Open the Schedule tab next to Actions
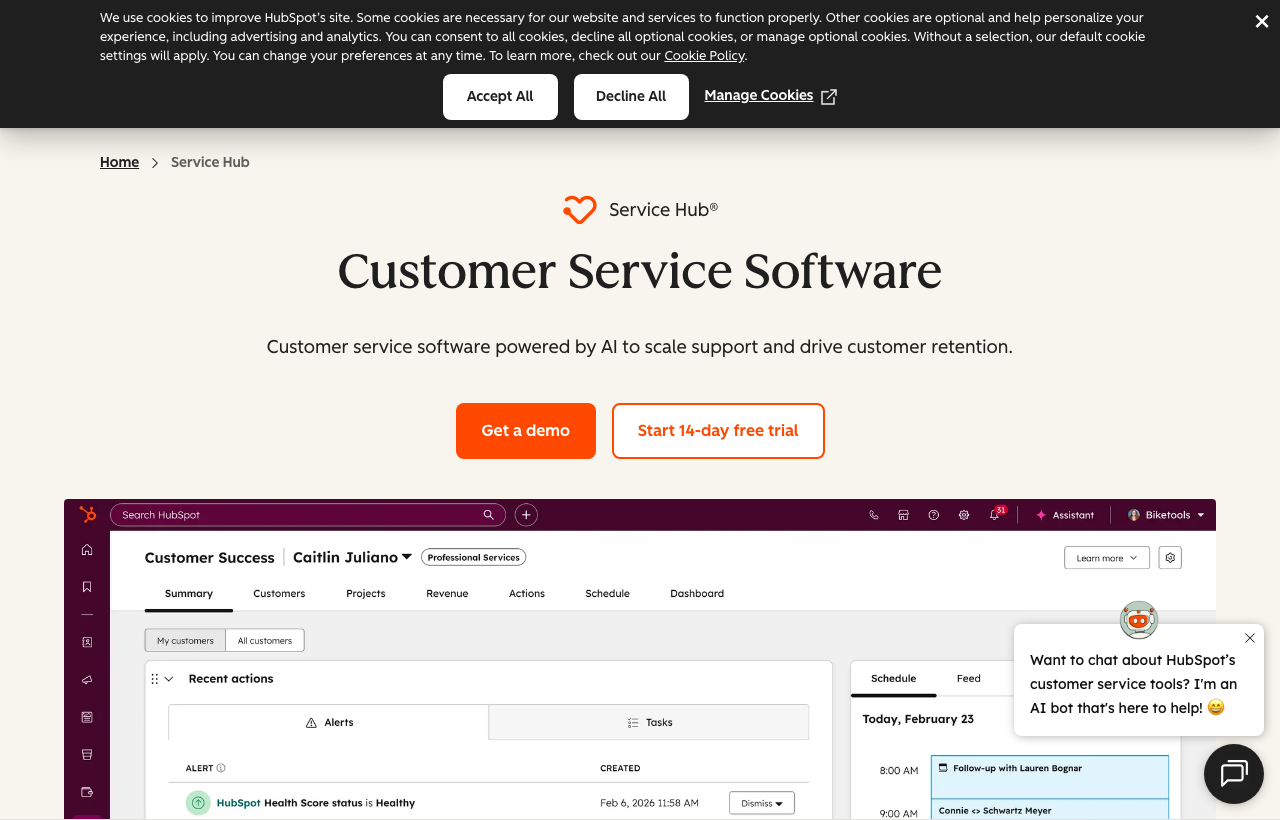Viewport: 1280px width, 820px height. click(608, 593)
